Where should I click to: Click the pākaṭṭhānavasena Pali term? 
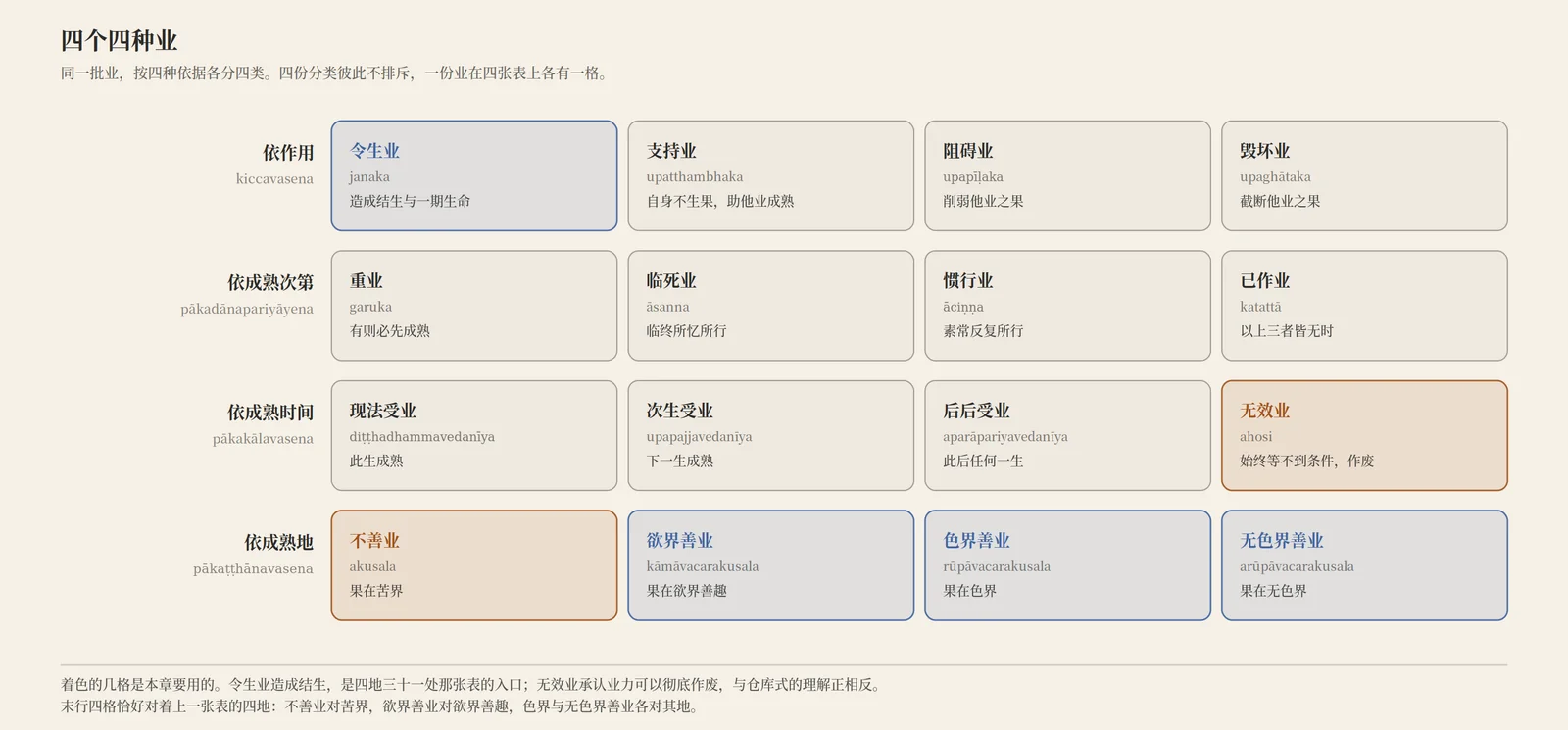(253, 568)
